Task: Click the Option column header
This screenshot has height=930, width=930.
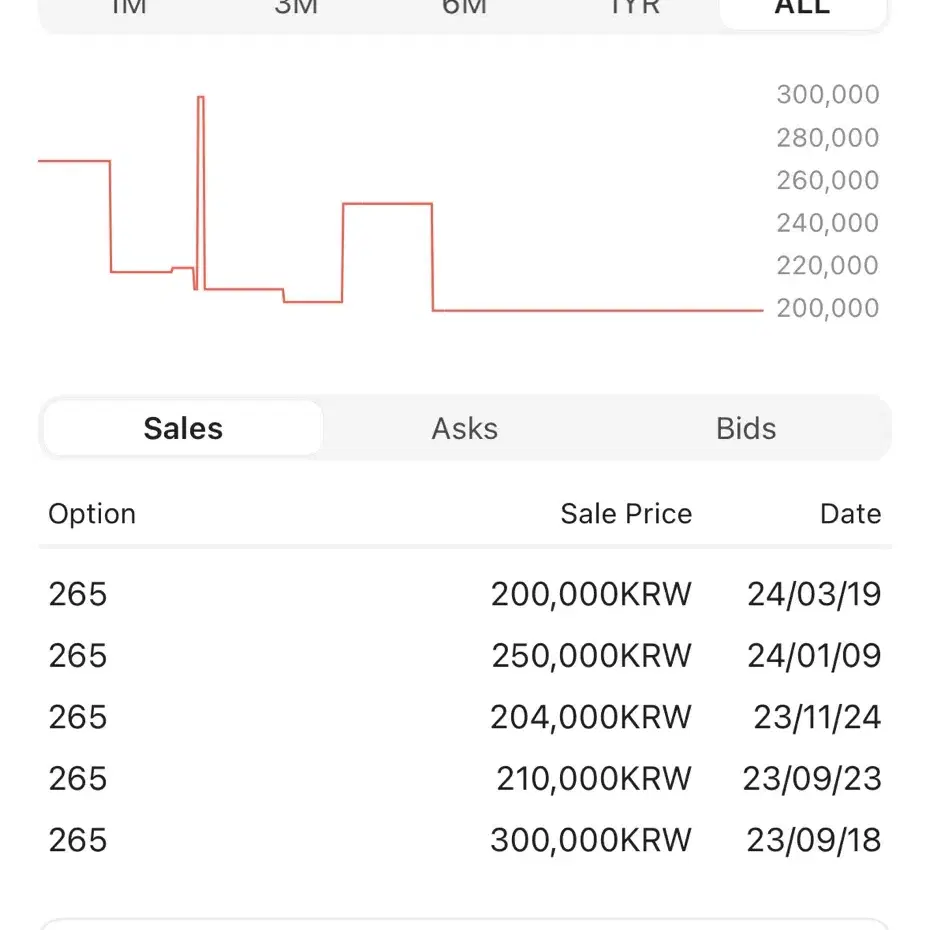Action: tap(92, 514)
